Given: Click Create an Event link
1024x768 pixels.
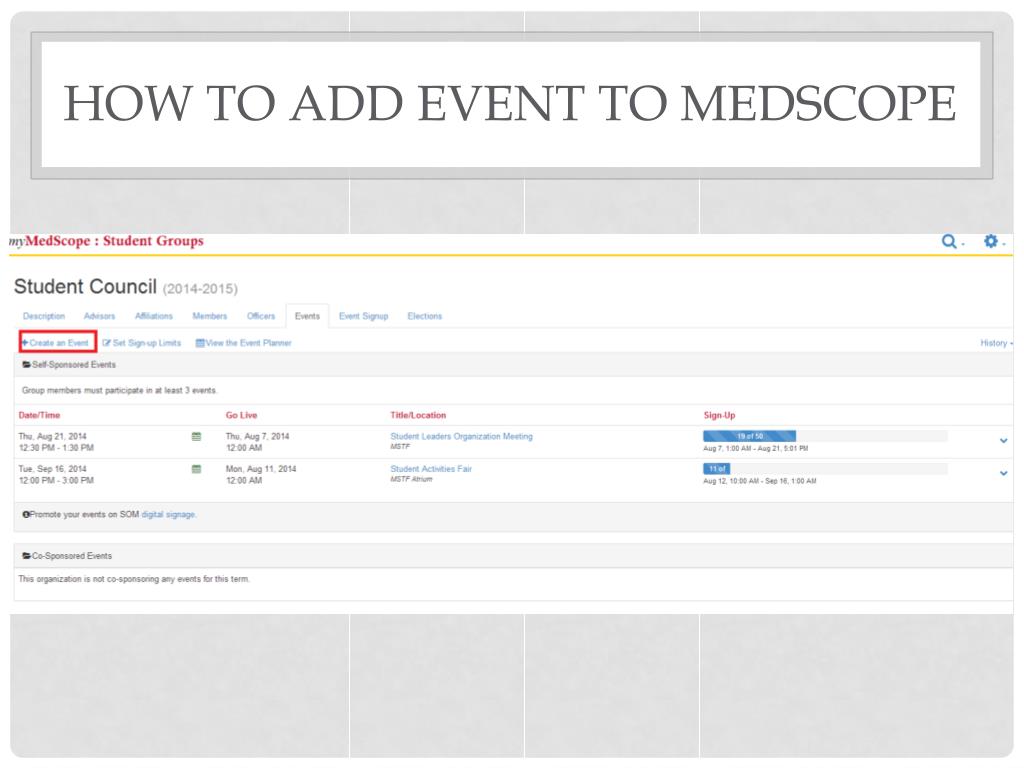Looking at the screenshot, I should [x=56, y=343].
